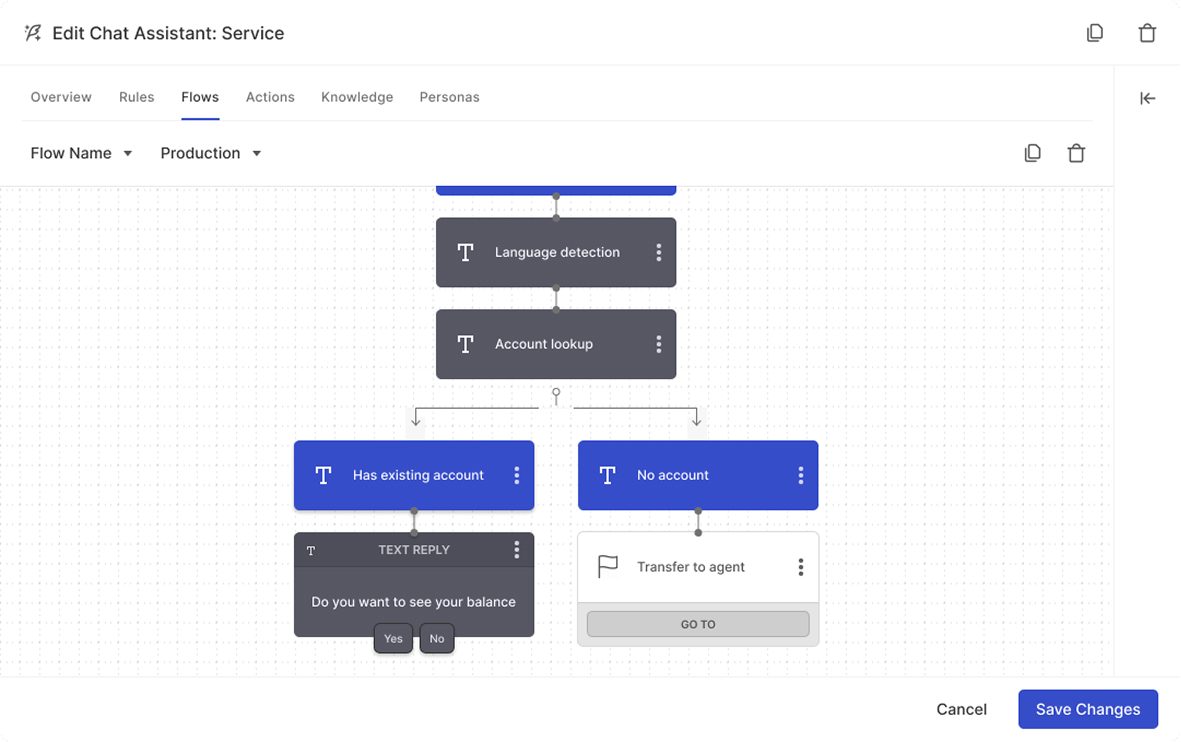Open Account lookup node options menu
The image size is (1181, 742).
click(659, 344)
